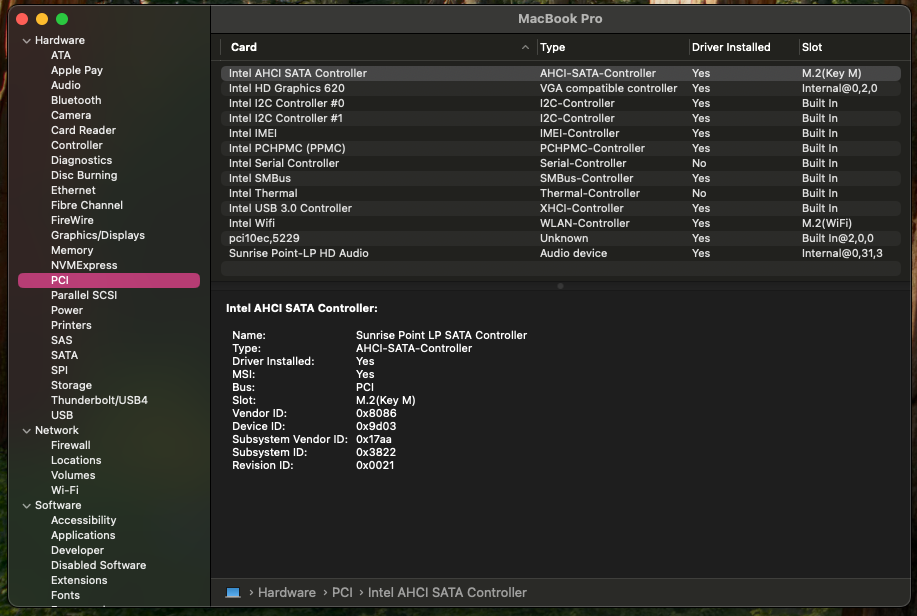Viewport: 917px width, 616px height.
Task: Open Fonts under Software
Action: (x=65, y=595)
